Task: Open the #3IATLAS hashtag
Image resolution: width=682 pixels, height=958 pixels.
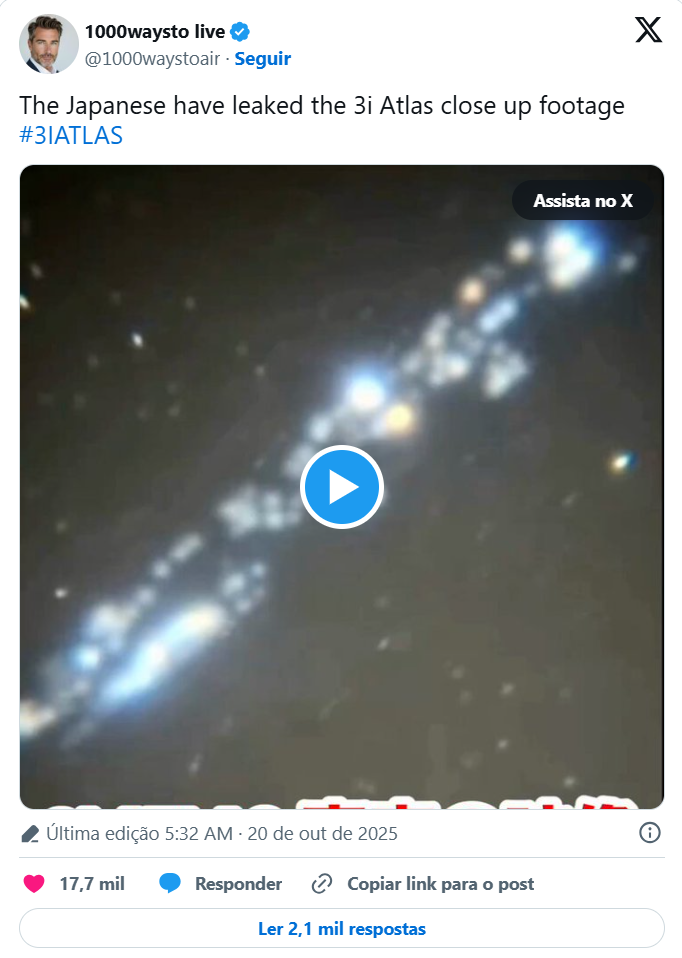Action: (71, 136)
